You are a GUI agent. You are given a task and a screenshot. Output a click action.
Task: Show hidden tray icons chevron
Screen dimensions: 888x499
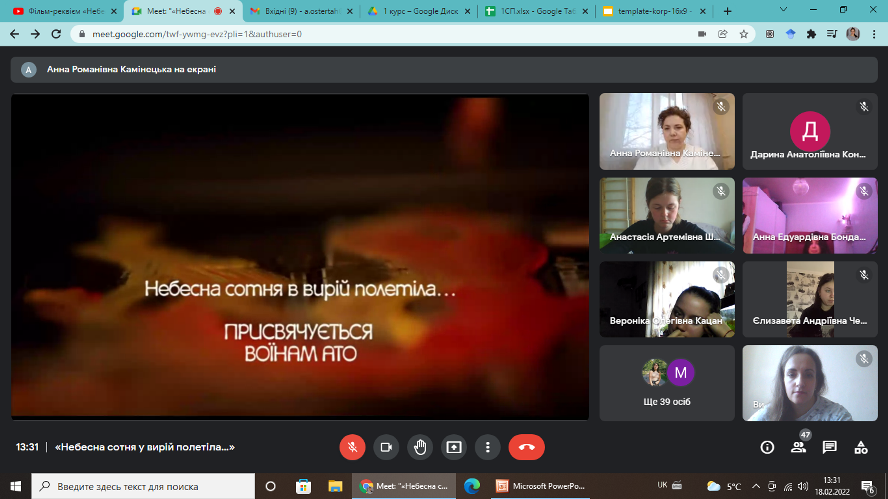[x=756, y=486]
